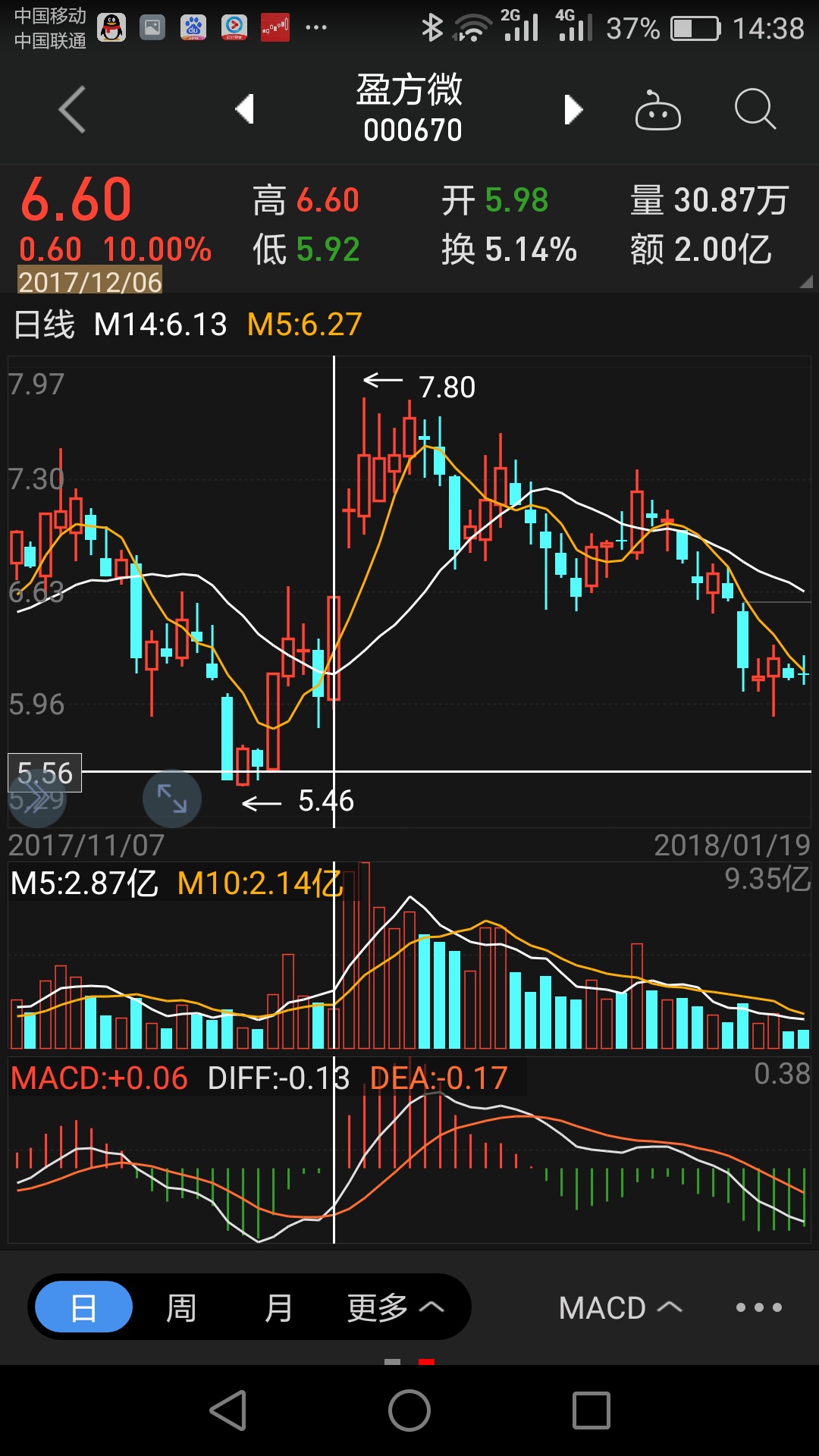Tap the 开 5.98 opening price
The width and height of the screenshot is (819, 1456).
(495, 200)
